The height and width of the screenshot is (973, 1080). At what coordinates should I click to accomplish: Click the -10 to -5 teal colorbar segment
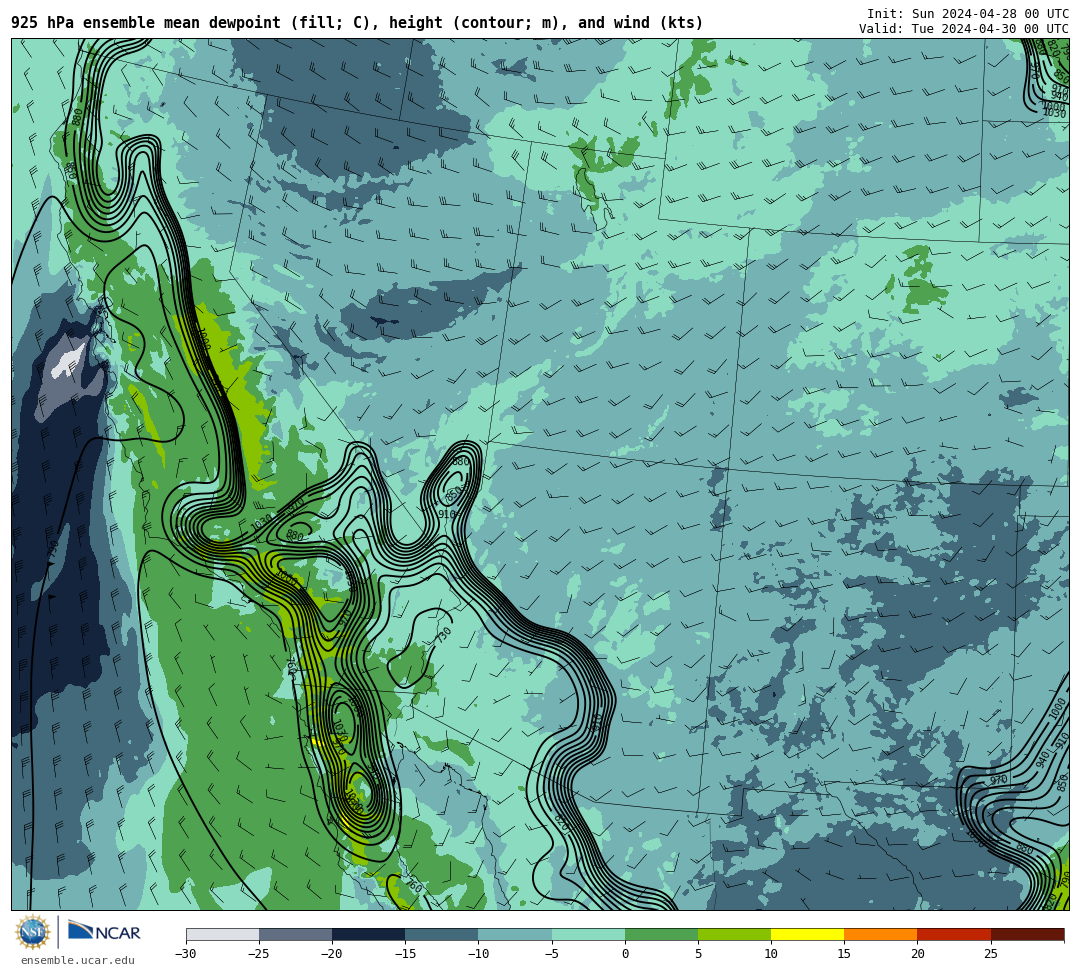515,934
